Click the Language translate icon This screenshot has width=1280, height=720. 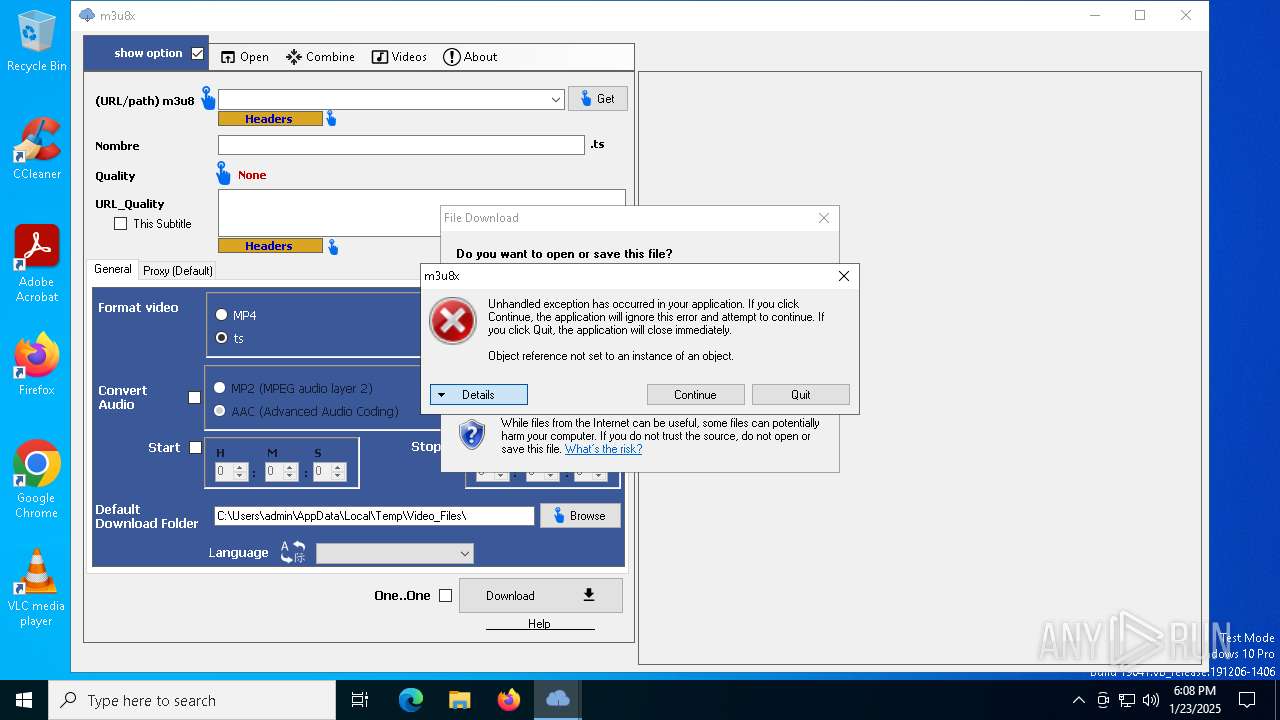click(293, 552)
